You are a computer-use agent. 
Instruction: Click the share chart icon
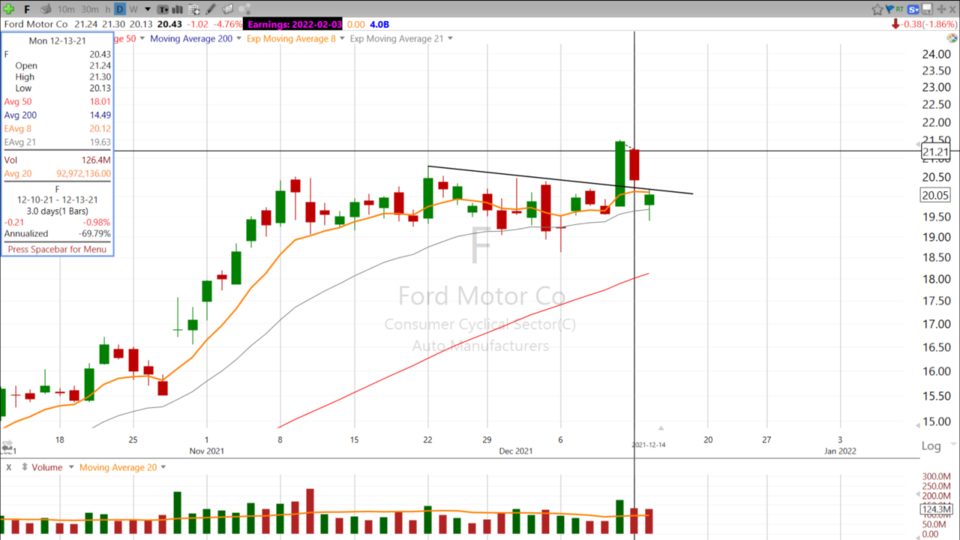(x=244, y=9)
